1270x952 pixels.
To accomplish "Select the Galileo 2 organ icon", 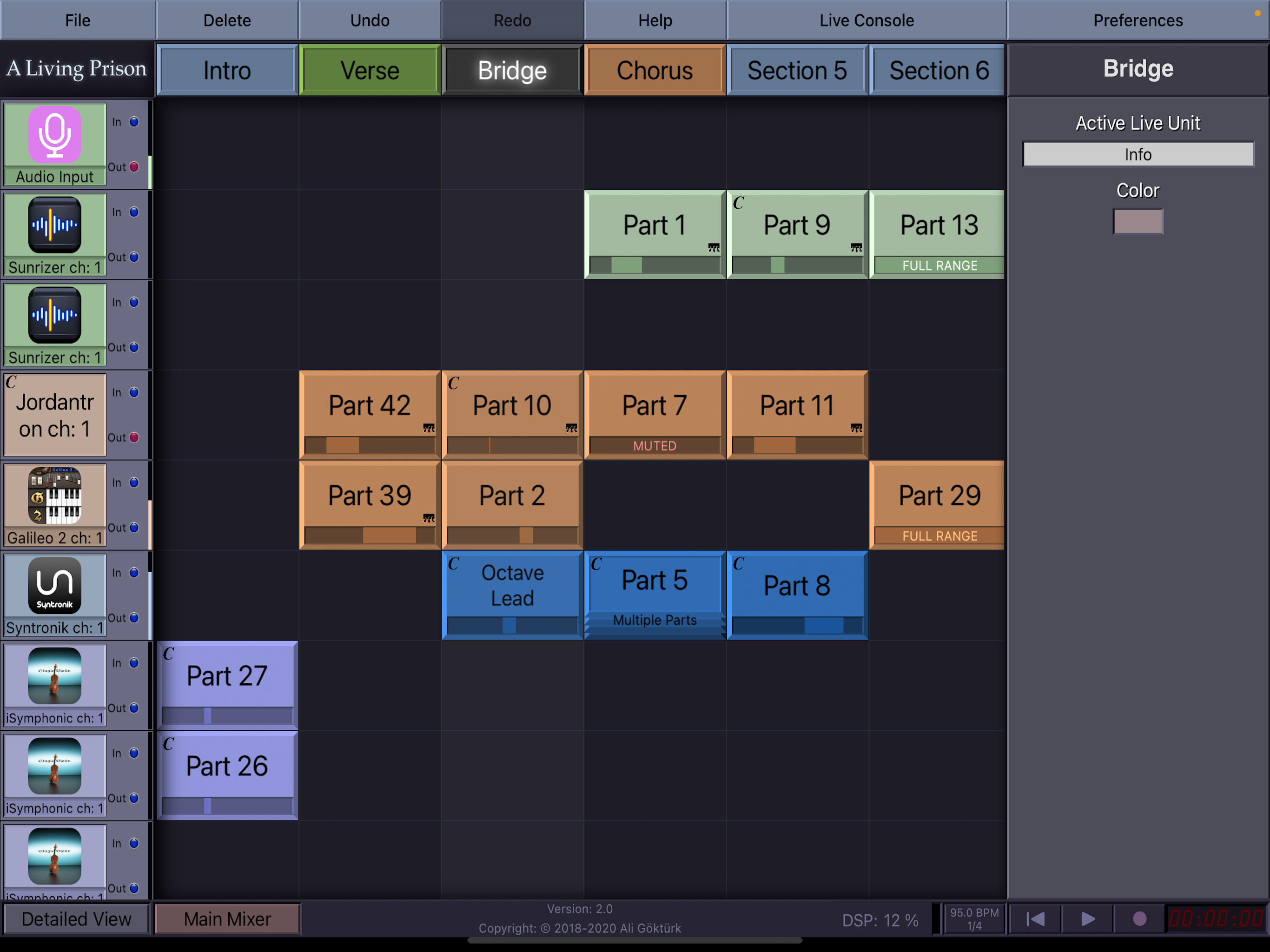I will click(54, 495).
